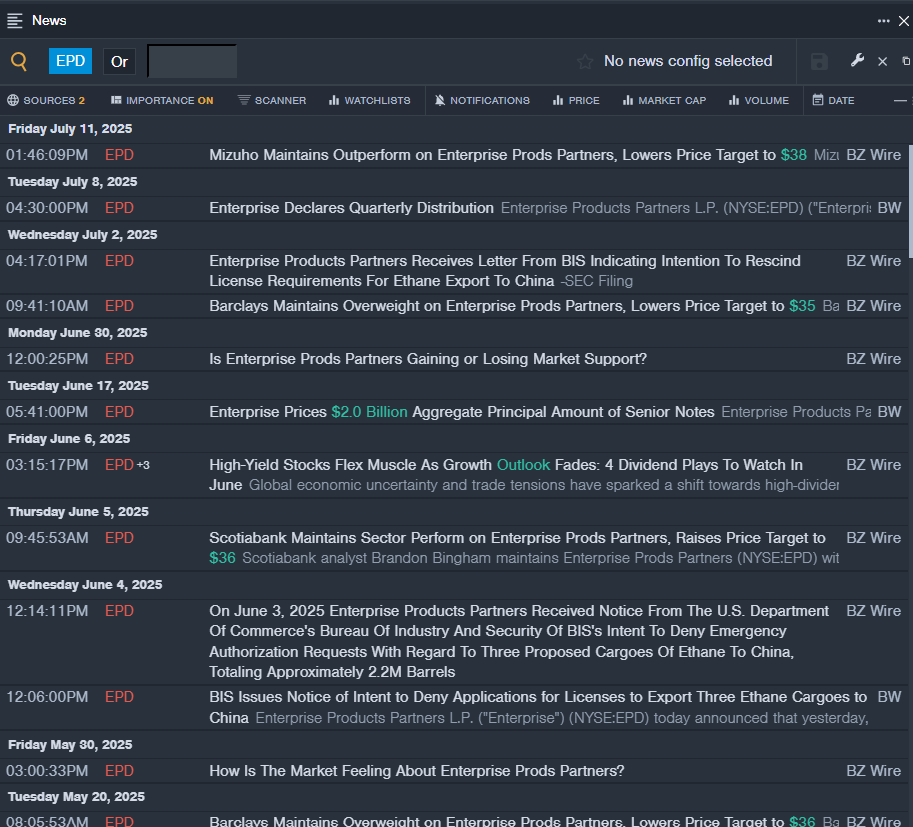
Task: Click EPD ticker in 03:00:33PM row
Action: pyautogui.click(x=119, y=771)
